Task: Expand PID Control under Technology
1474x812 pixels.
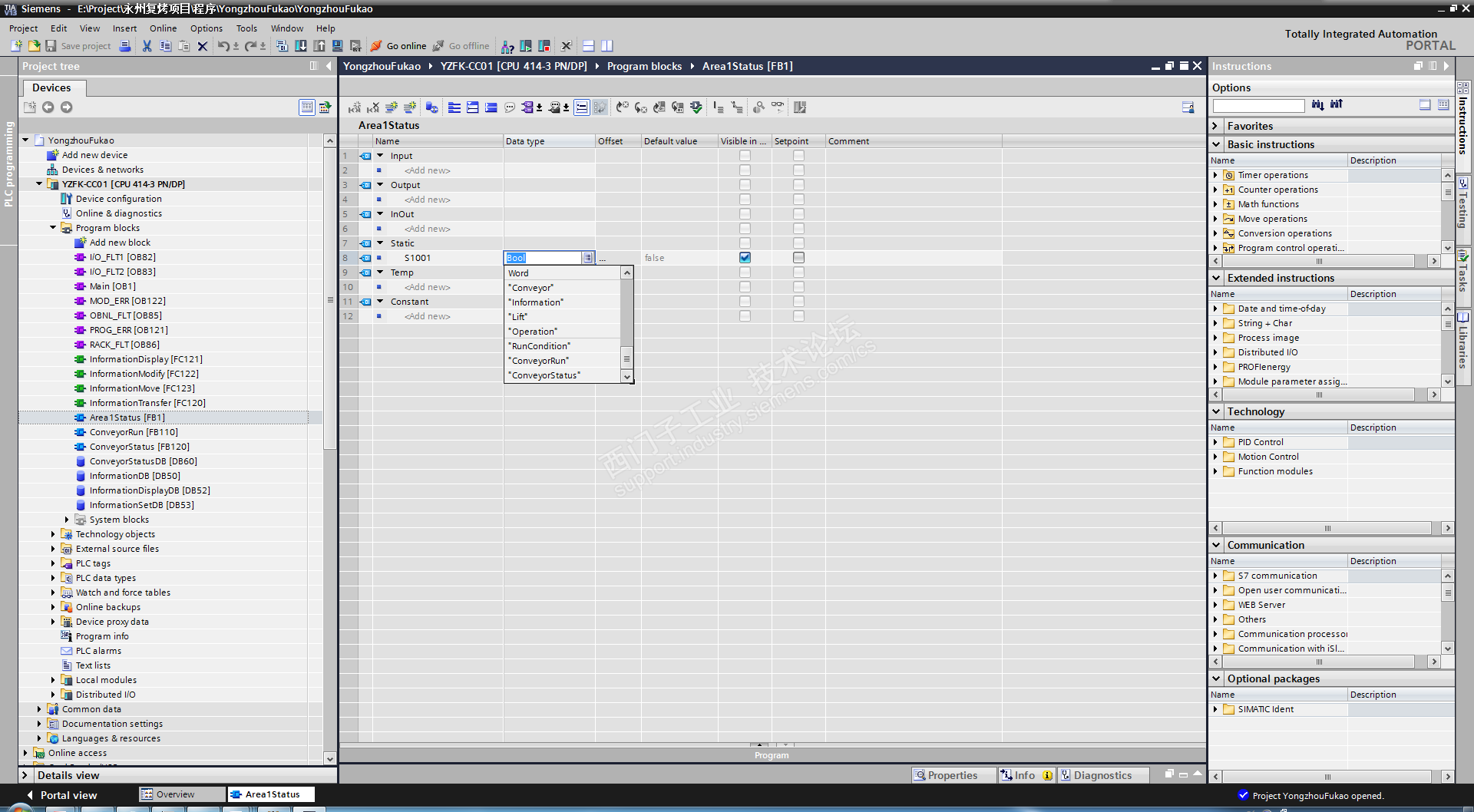Action: [1215, 442]
